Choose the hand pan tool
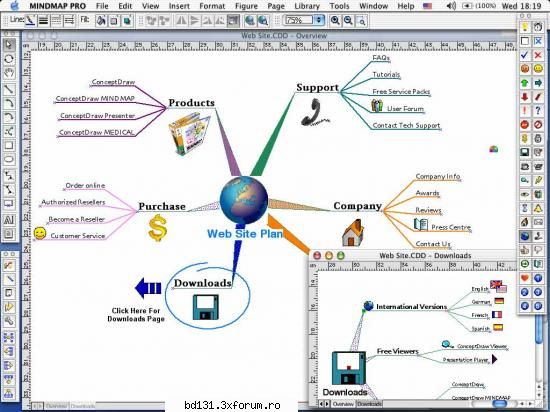 click(x=9, y=73)
